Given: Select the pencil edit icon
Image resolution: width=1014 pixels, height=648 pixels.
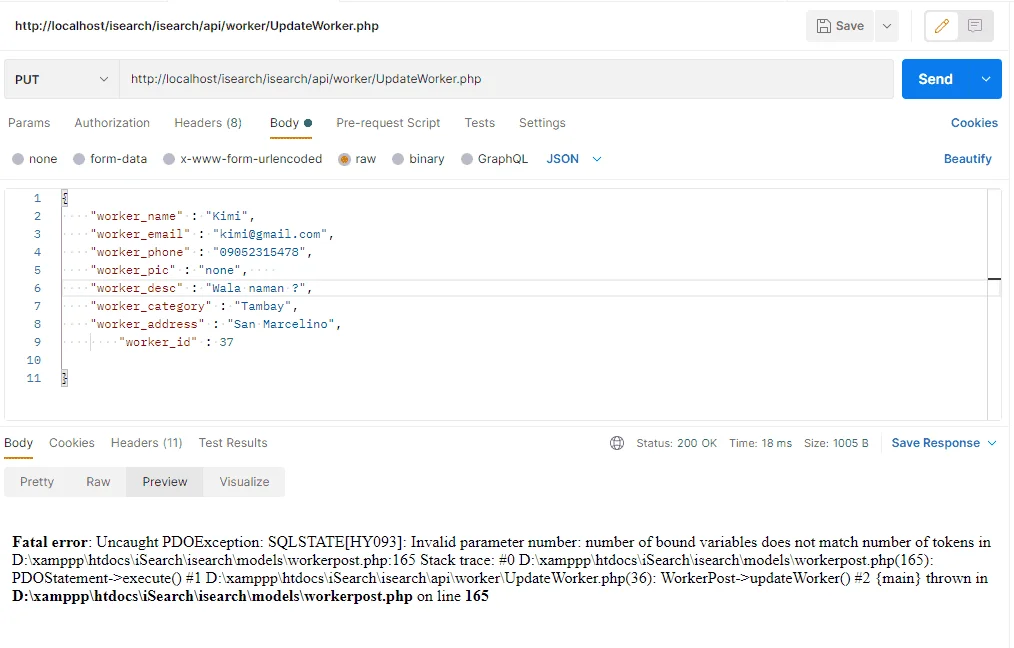Looking at the screenshot, I should click(x=942, y=26).
